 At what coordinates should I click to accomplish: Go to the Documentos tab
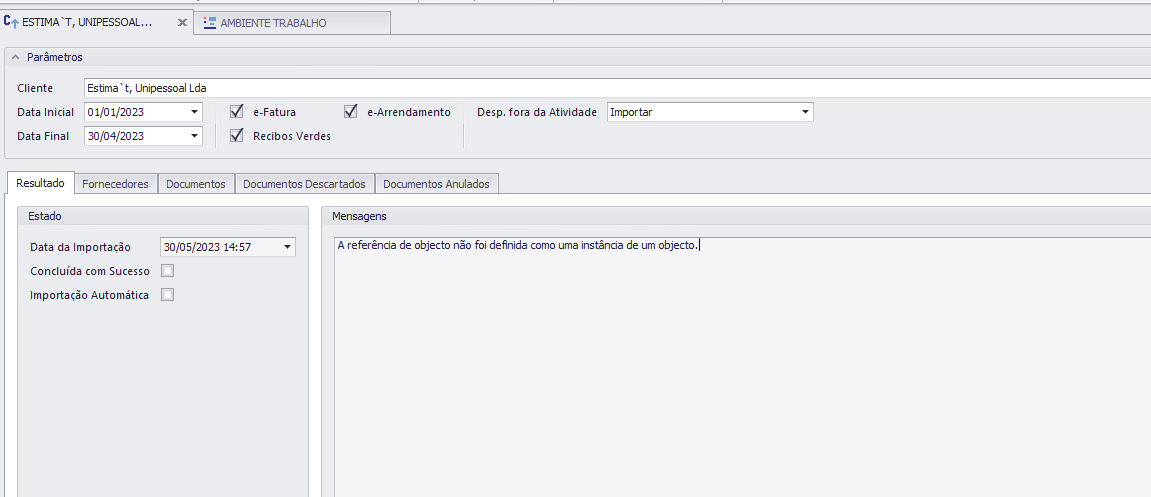(196, 184)
